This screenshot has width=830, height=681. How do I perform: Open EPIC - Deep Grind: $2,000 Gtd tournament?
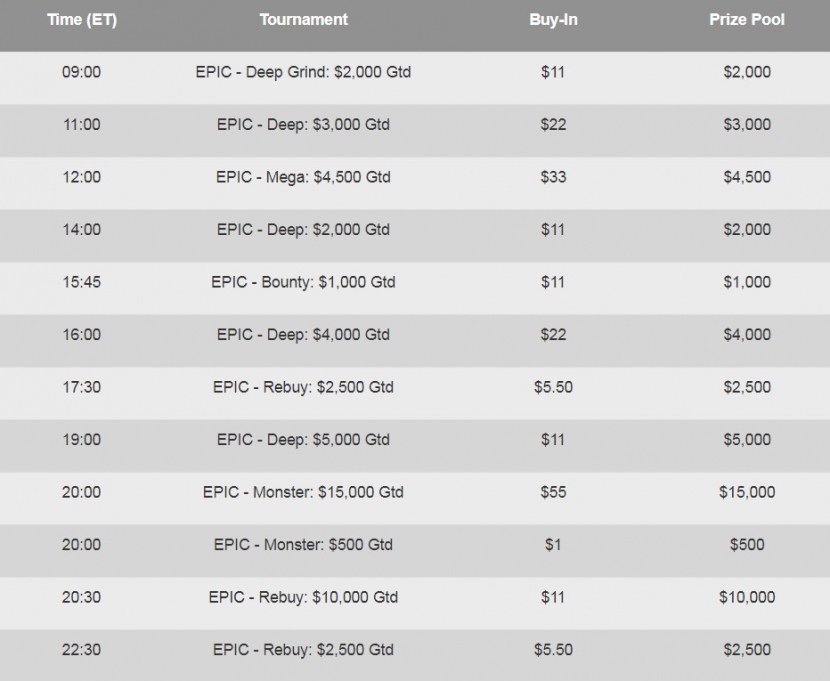click(x=303, y=72)
